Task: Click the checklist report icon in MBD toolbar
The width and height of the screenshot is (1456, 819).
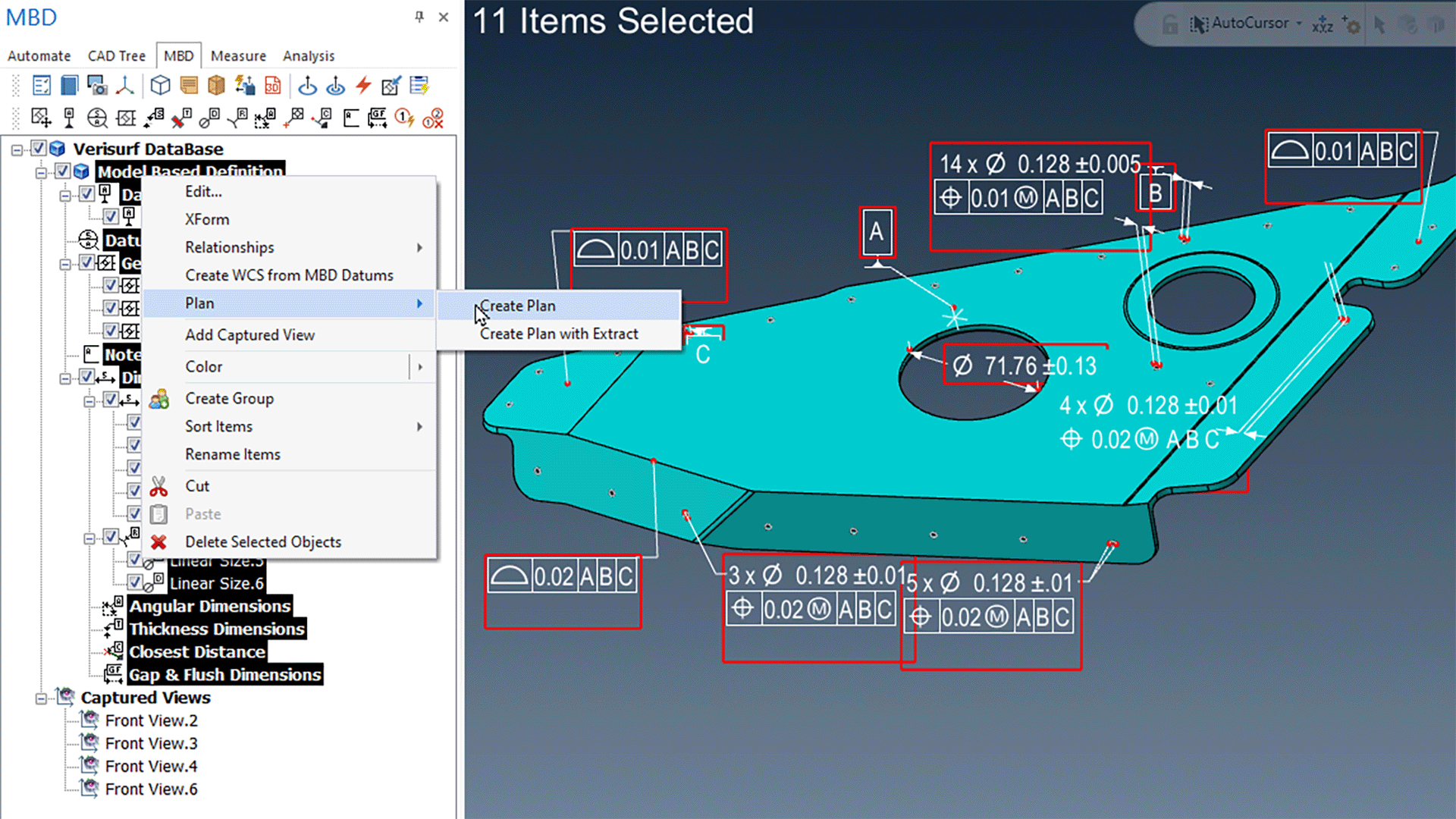Action: click(42, 86)
